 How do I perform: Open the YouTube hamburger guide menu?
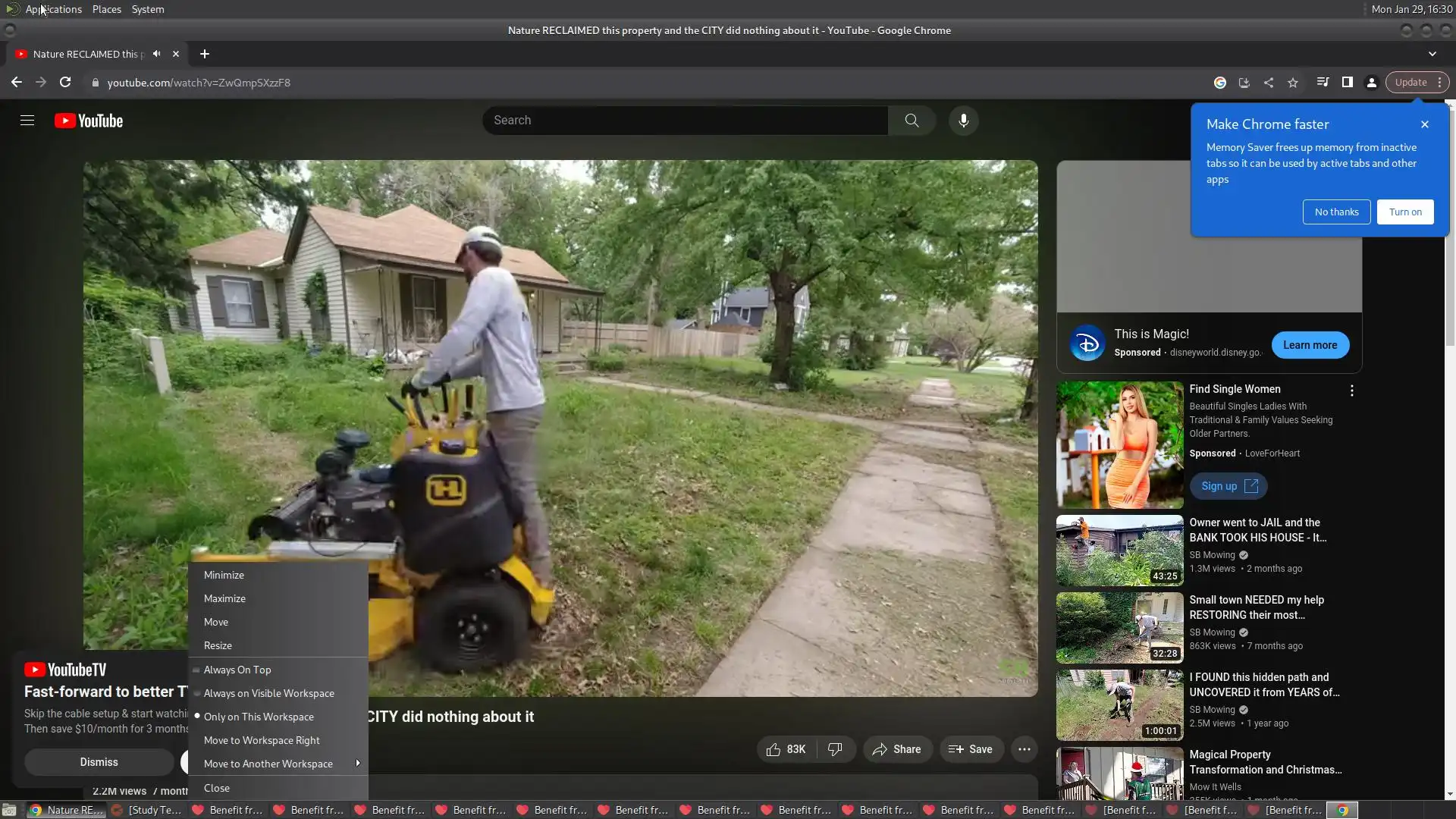click(x=27, y=121)
